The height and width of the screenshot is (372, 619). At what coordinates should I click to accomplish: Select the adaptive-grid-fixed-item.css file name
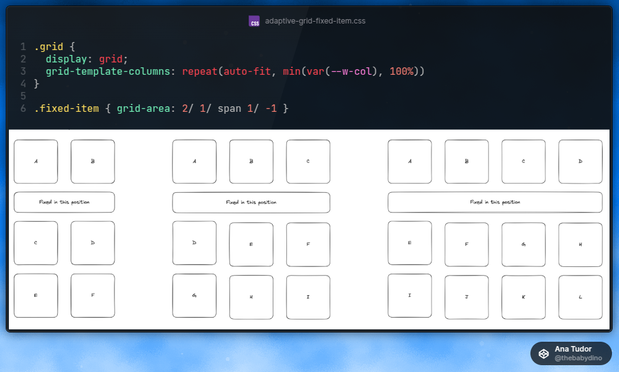315,21
